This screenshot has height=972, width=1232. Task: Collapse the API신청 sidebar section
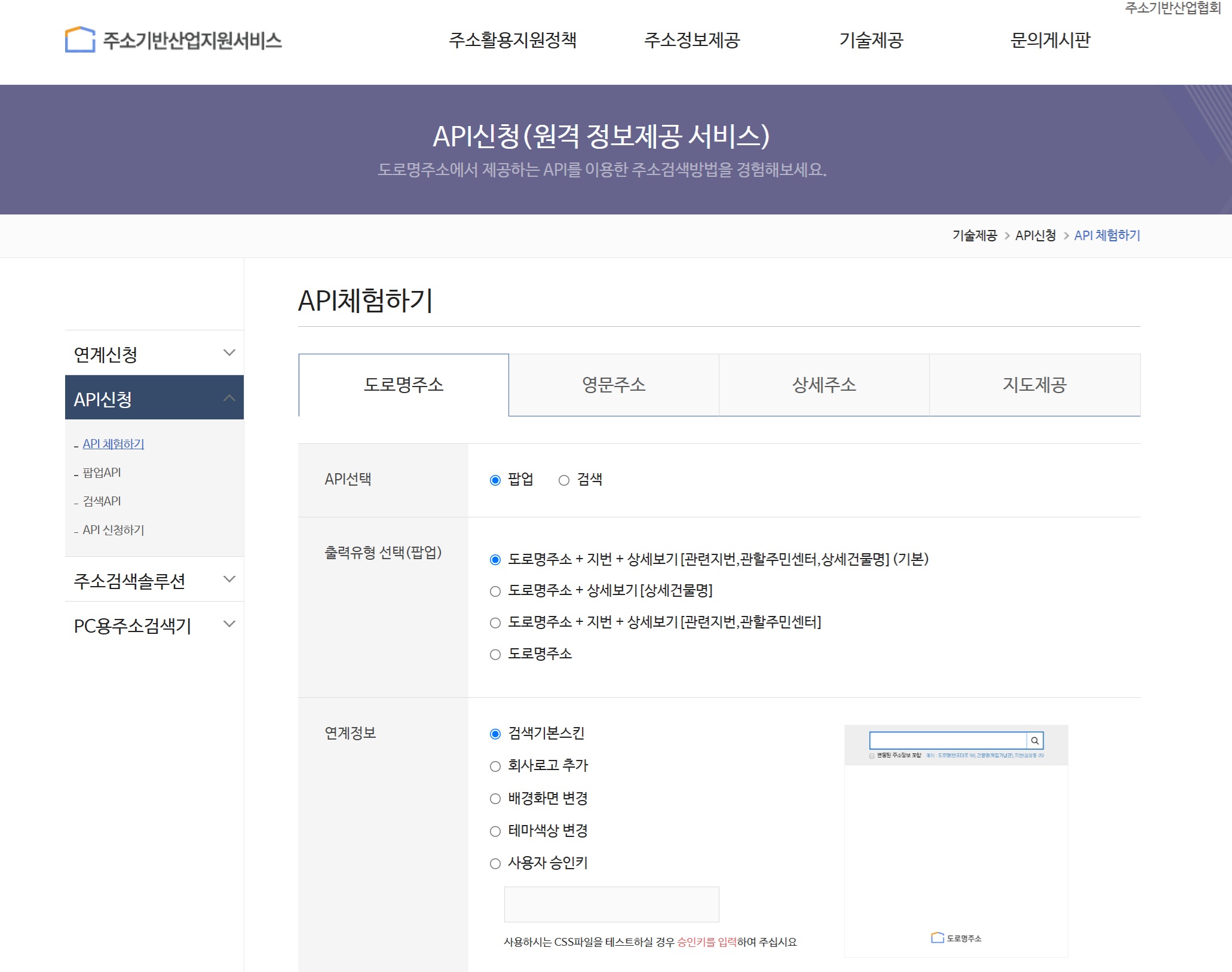pyautogui.click(x=229, y=398)
